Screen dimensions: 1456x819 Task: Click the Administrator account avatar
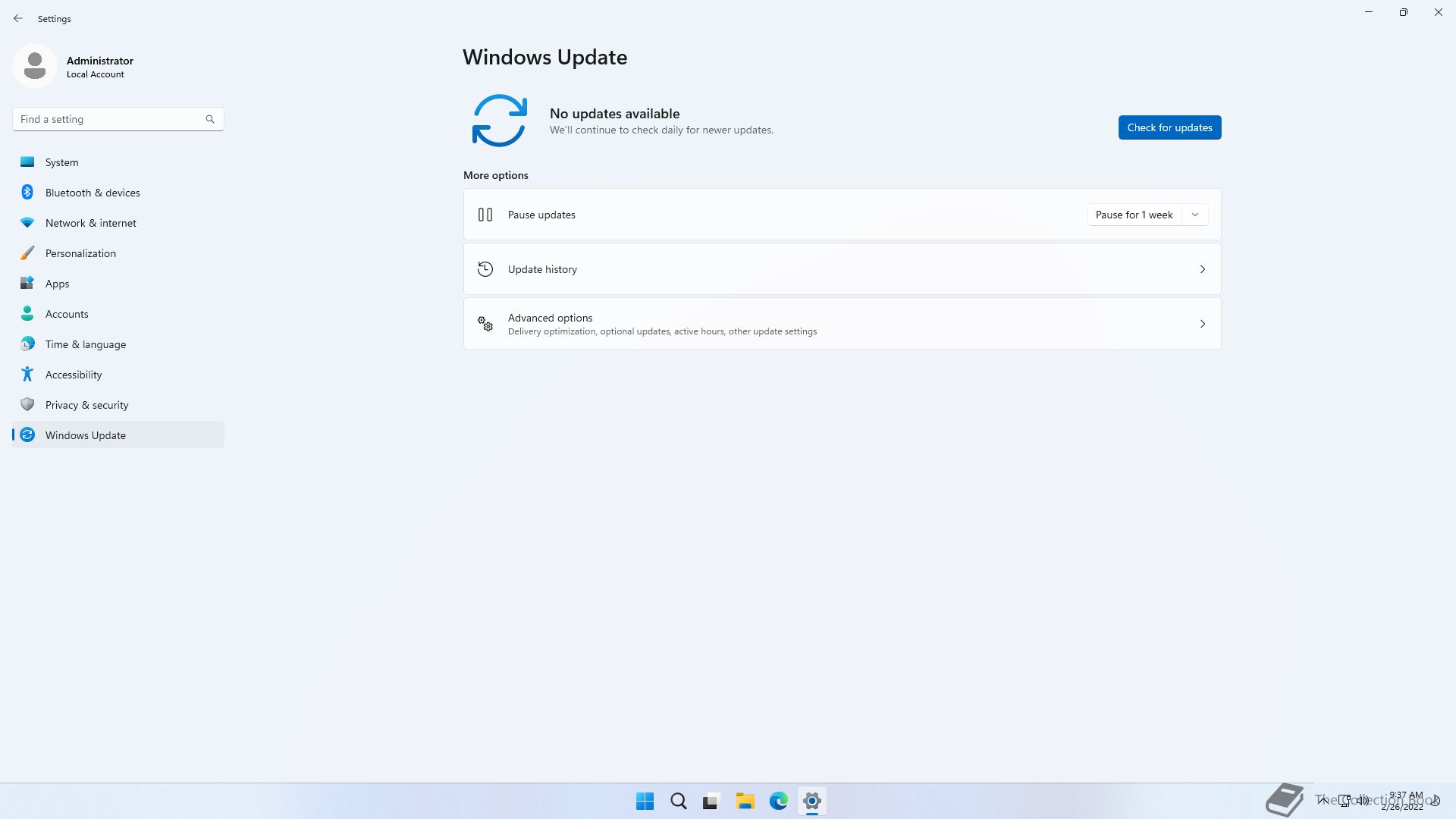point(35,66)
